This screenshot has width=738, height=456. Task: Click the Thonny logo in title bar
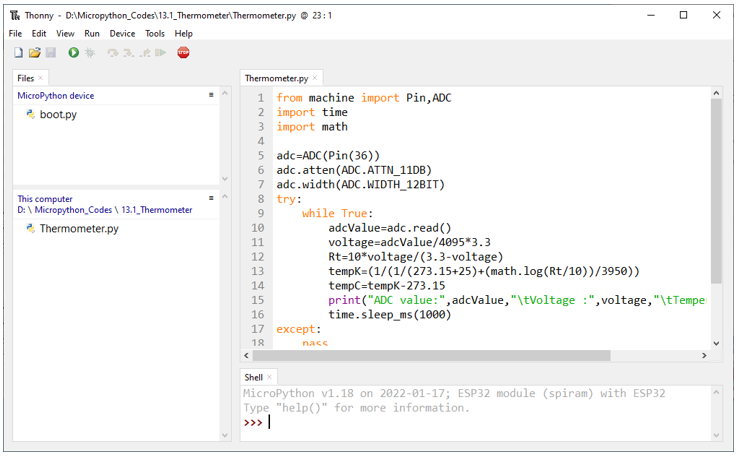pos(15,16)
